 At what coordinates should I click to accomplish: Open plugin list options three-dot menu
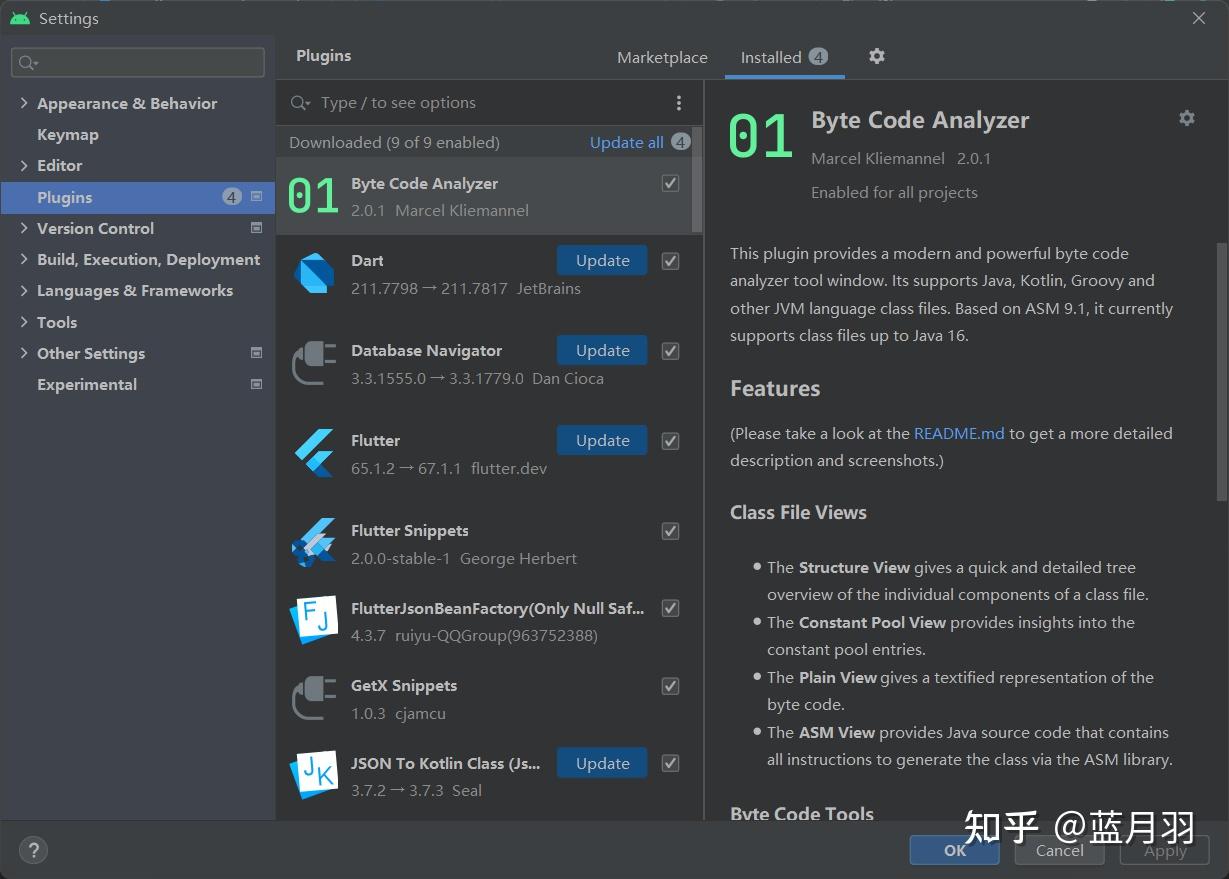[679, 103]
